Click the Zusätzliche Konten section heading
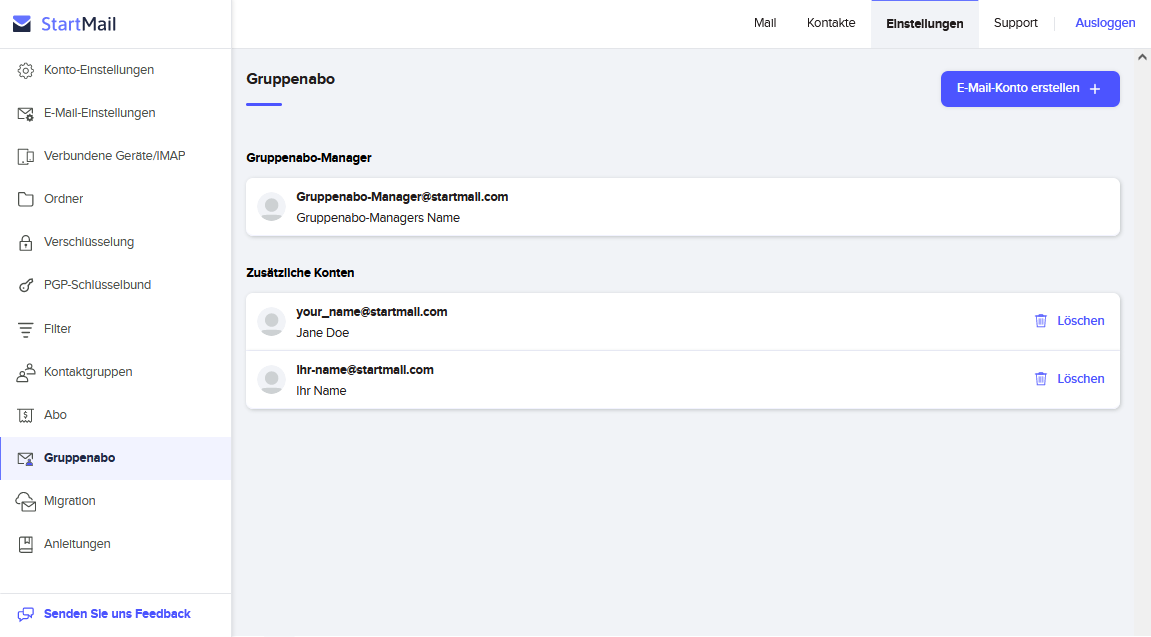Screen dimensions: 1151x637 tap(300, 273)
